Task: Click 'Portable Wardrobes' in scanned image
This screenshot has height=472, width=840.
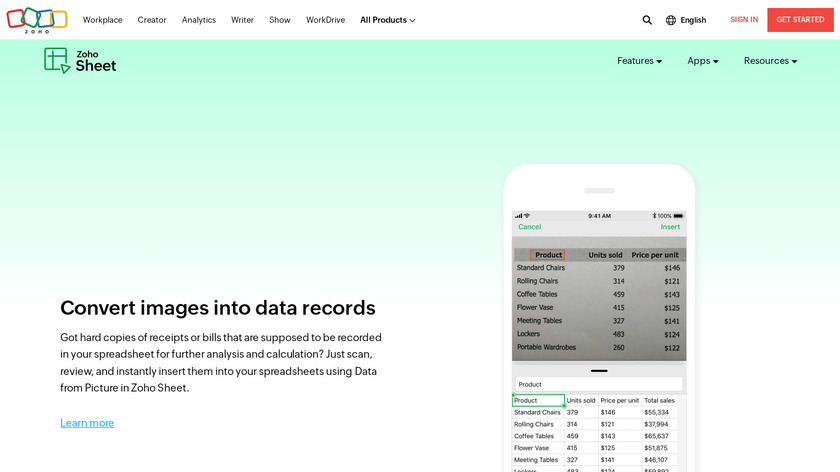Action: coord(546,347)
